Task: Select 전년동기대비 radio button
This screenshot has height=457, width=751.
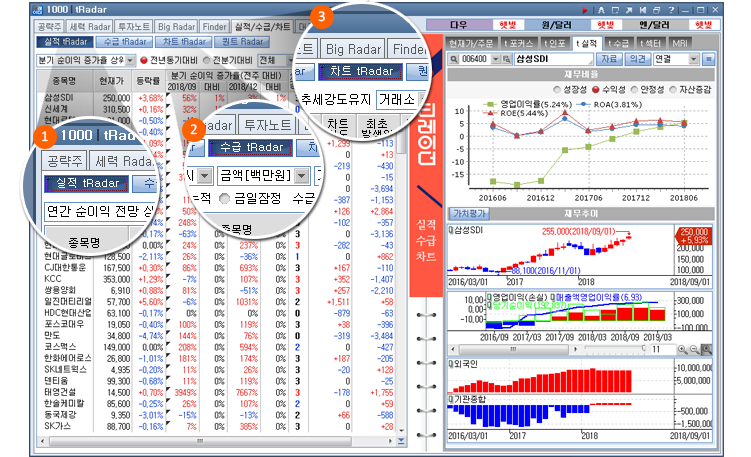Action: coord(144,60)
